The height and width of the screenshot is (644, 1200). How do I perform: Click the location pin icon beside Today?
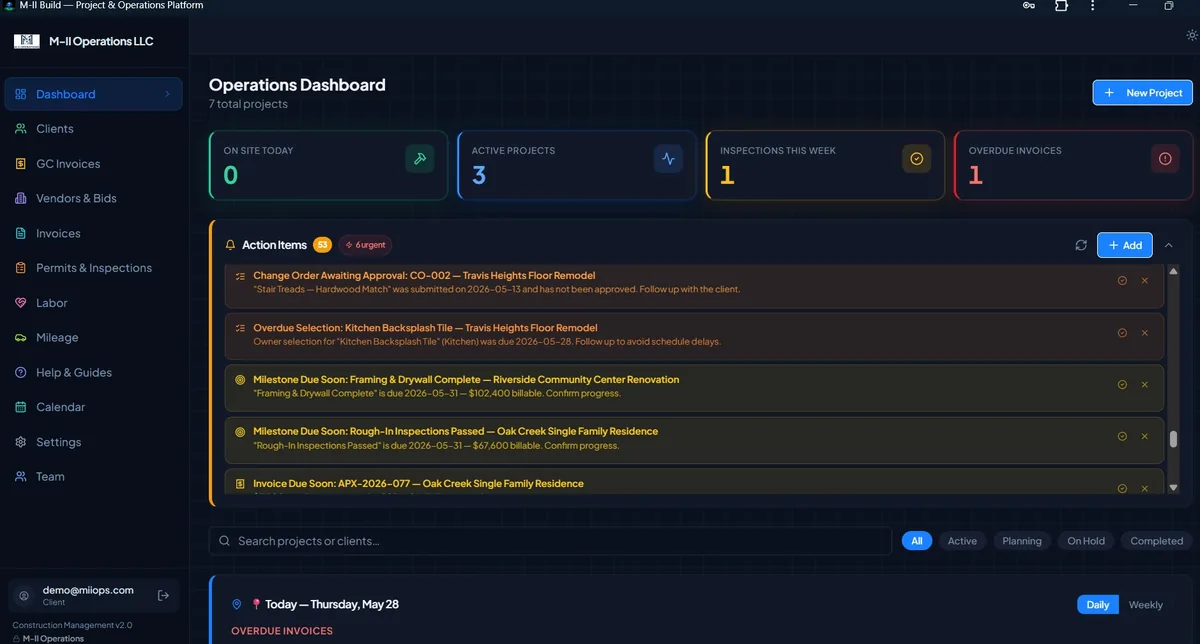[237, 605]
